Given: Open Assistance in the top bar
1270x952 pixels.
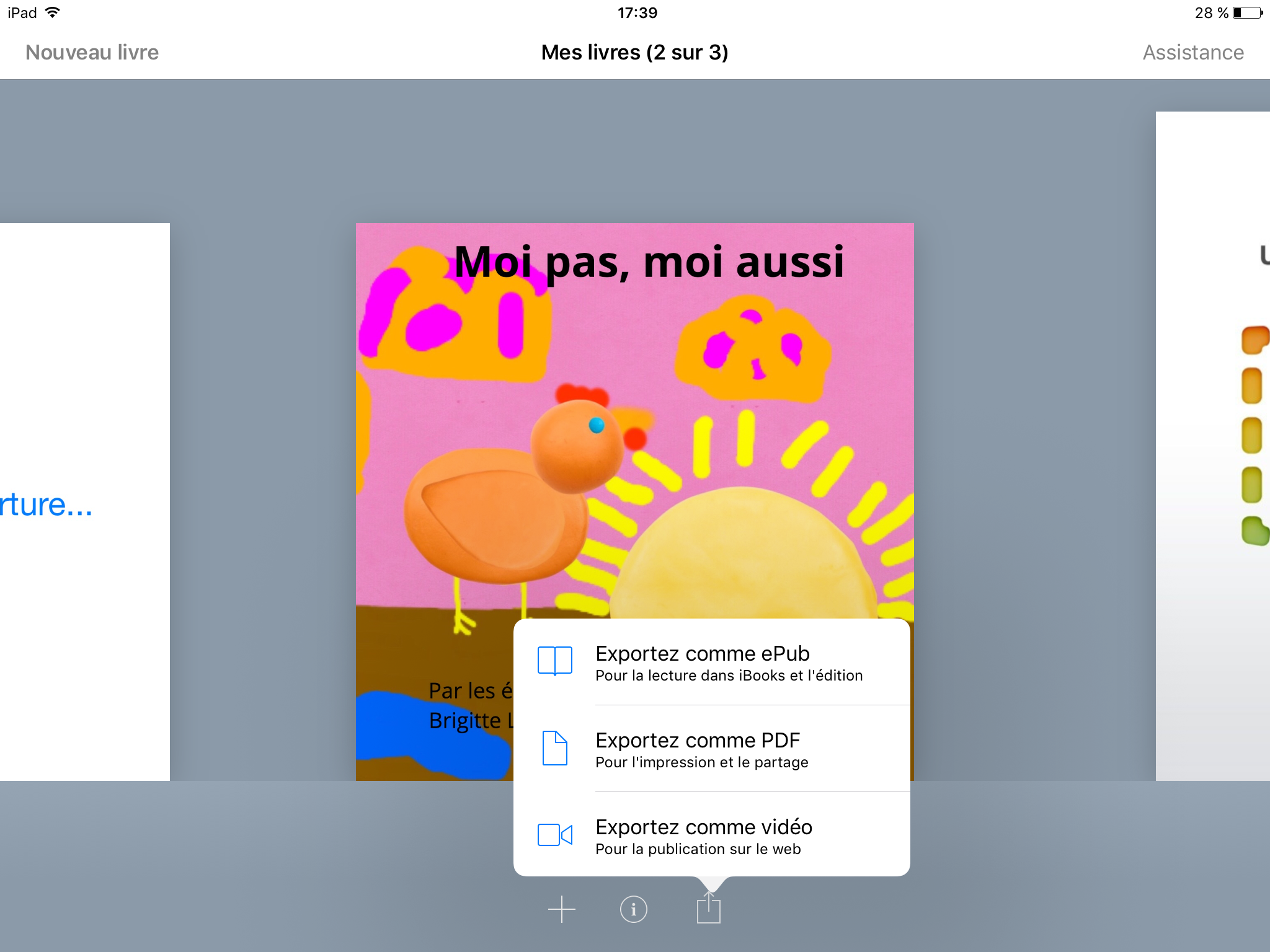Looking at the screenshot, I should 1193,52.
